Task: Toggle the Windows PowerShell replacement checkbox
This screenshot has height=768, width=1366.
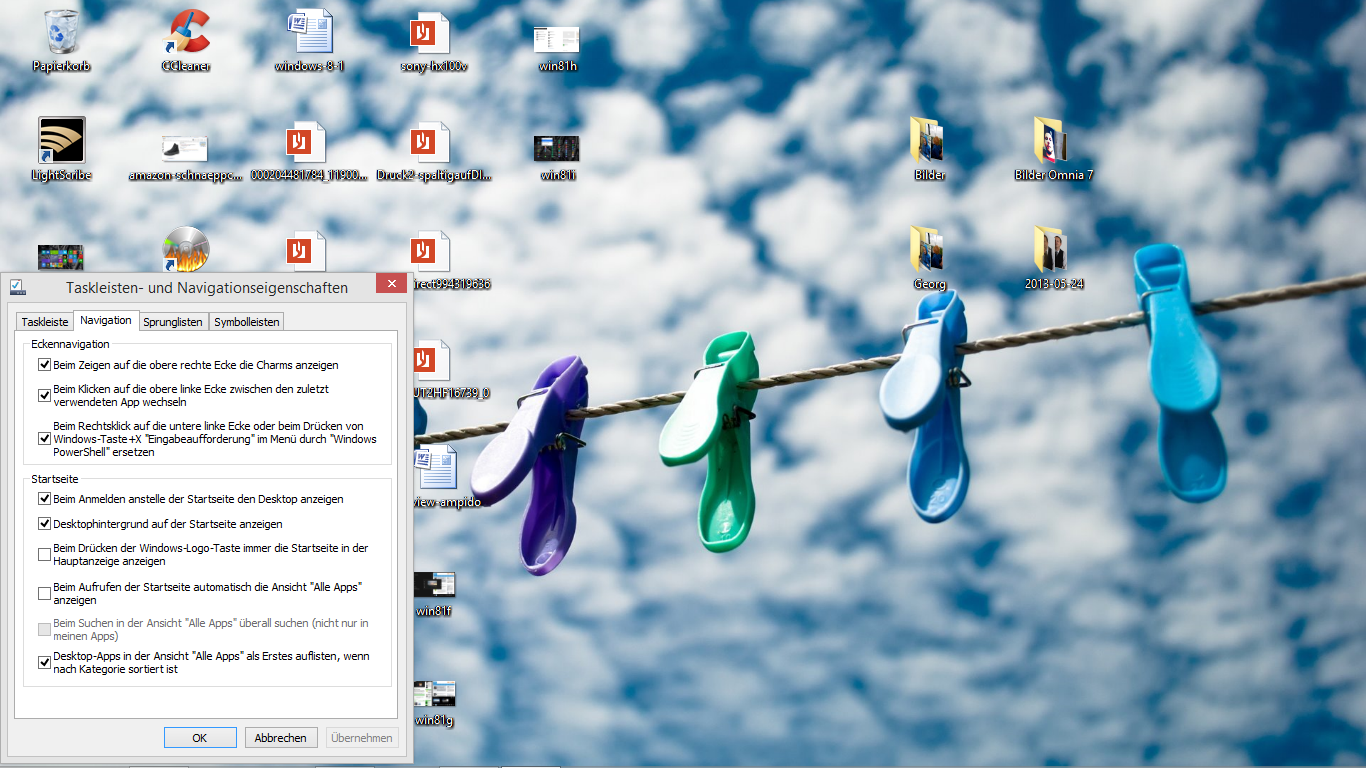Action: click(x=44, y=439)
